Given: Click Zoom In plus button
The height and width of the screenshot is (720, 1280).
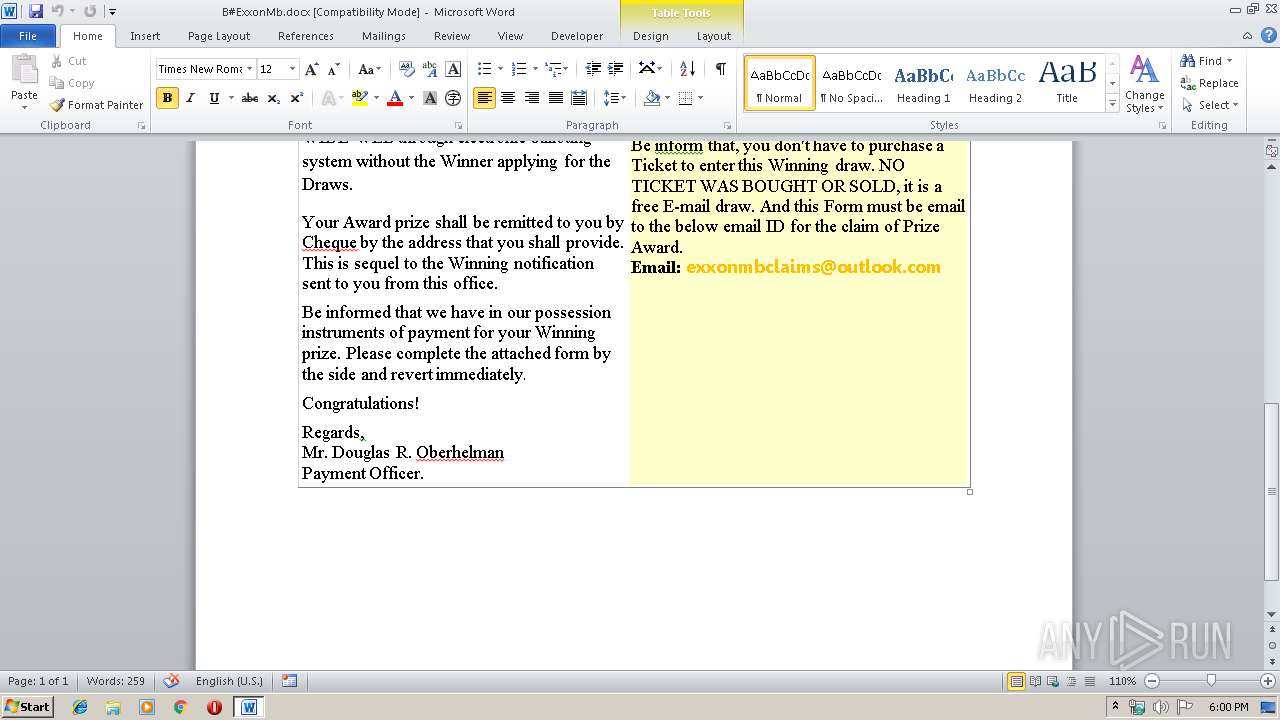Looking at the screenshot, I should (1268, 681).
